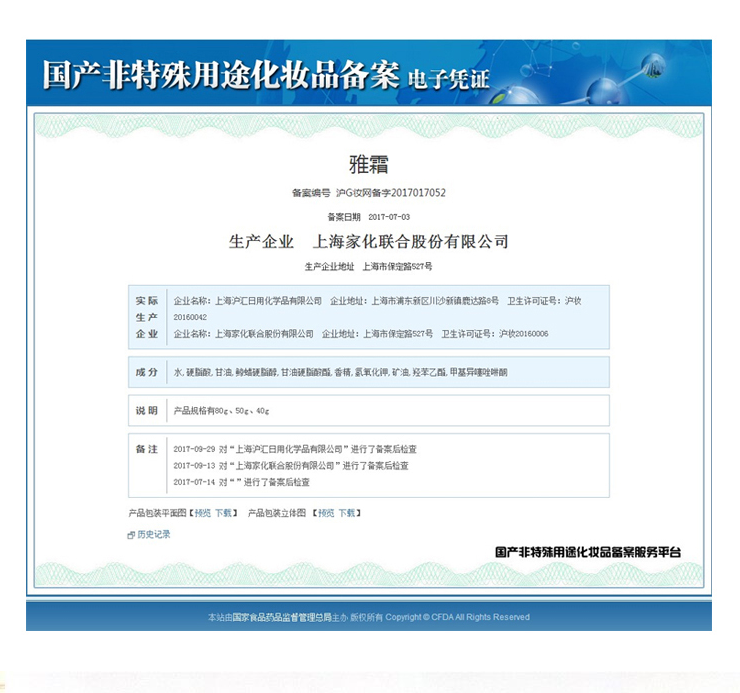Select the product name 雅霜
The height and width of the screenshot is (693, 740).
(x=369, y=164)
